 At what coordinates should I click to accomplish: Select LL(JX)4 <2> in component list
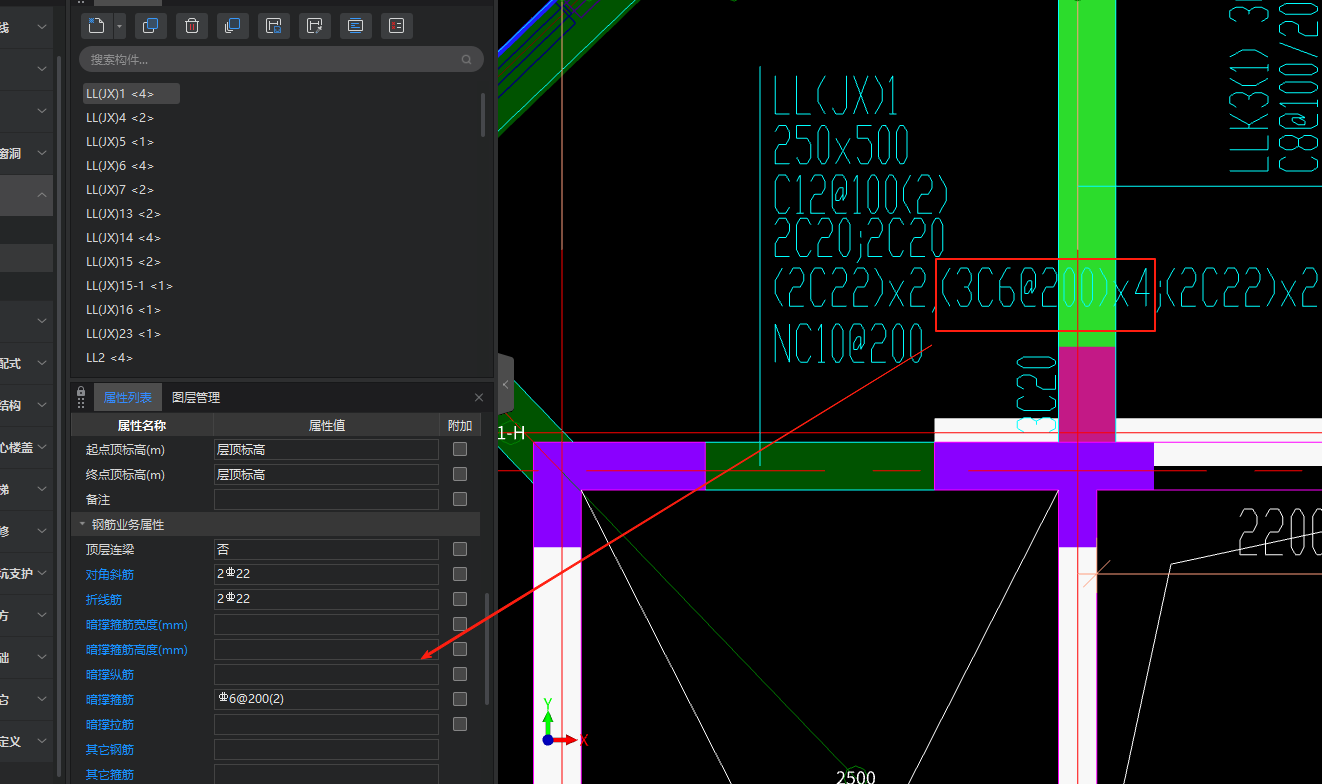click(120, 118)
